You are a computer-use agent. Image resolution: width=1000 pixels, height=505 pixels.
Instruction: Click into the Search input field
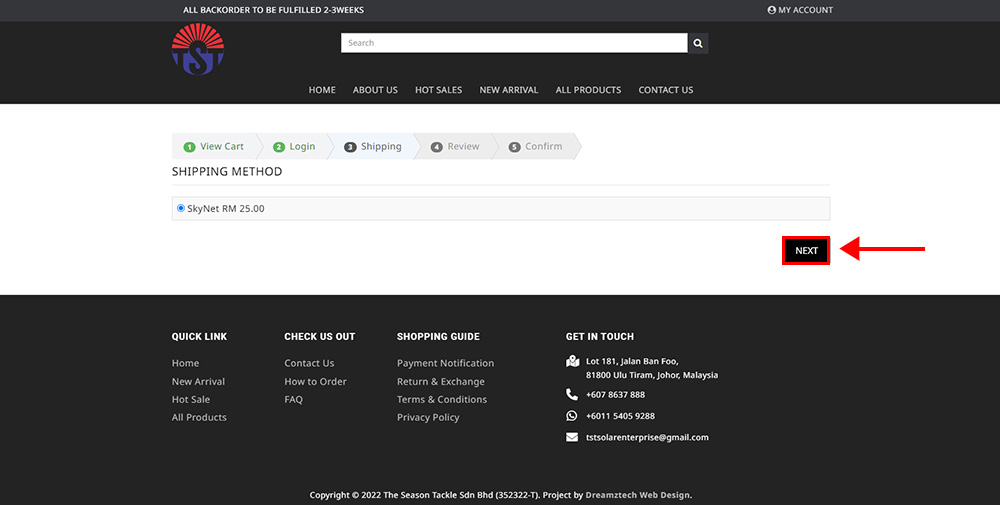pyautogui.click(x=514, y=43)
